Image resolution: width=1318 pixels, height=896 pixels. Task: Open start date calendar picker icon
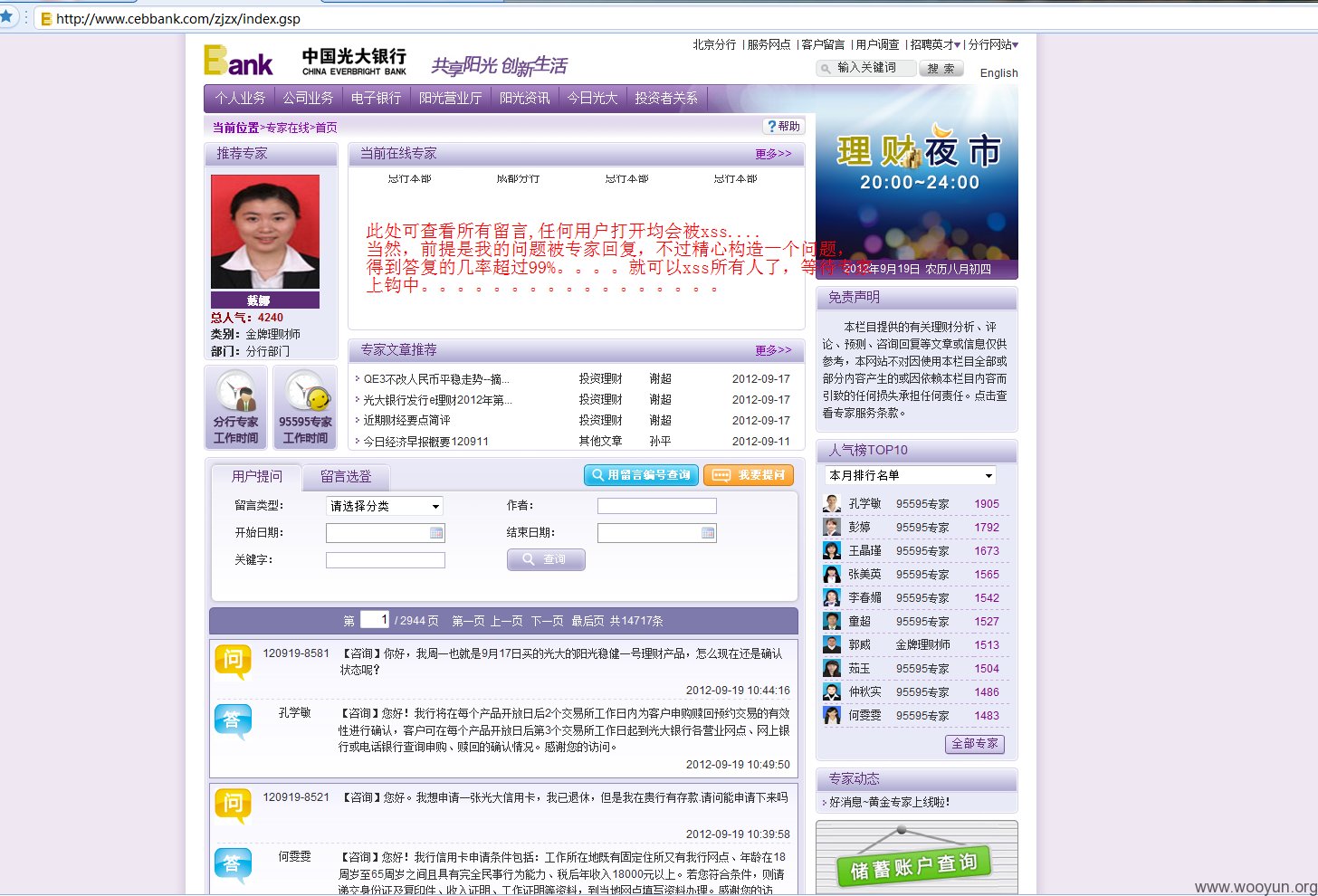(436, 533)
